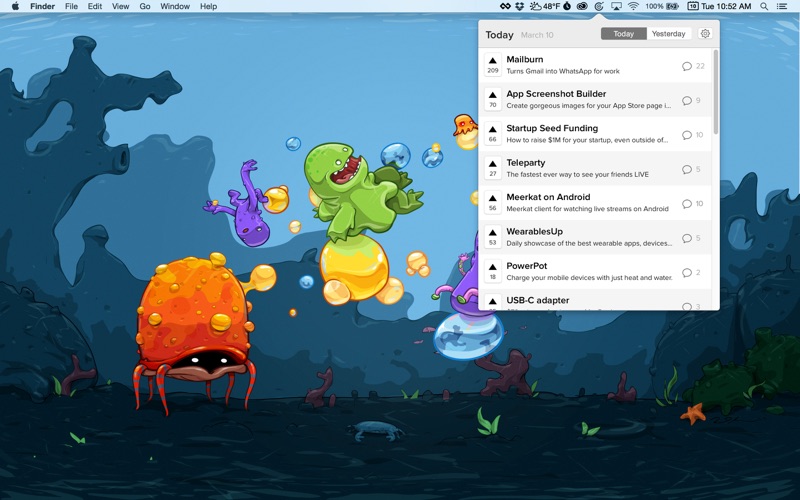Screen dimensions: 800x500
Task: Open comments for PowerPot
Action: pyautogui.click(x=691, y=272)
